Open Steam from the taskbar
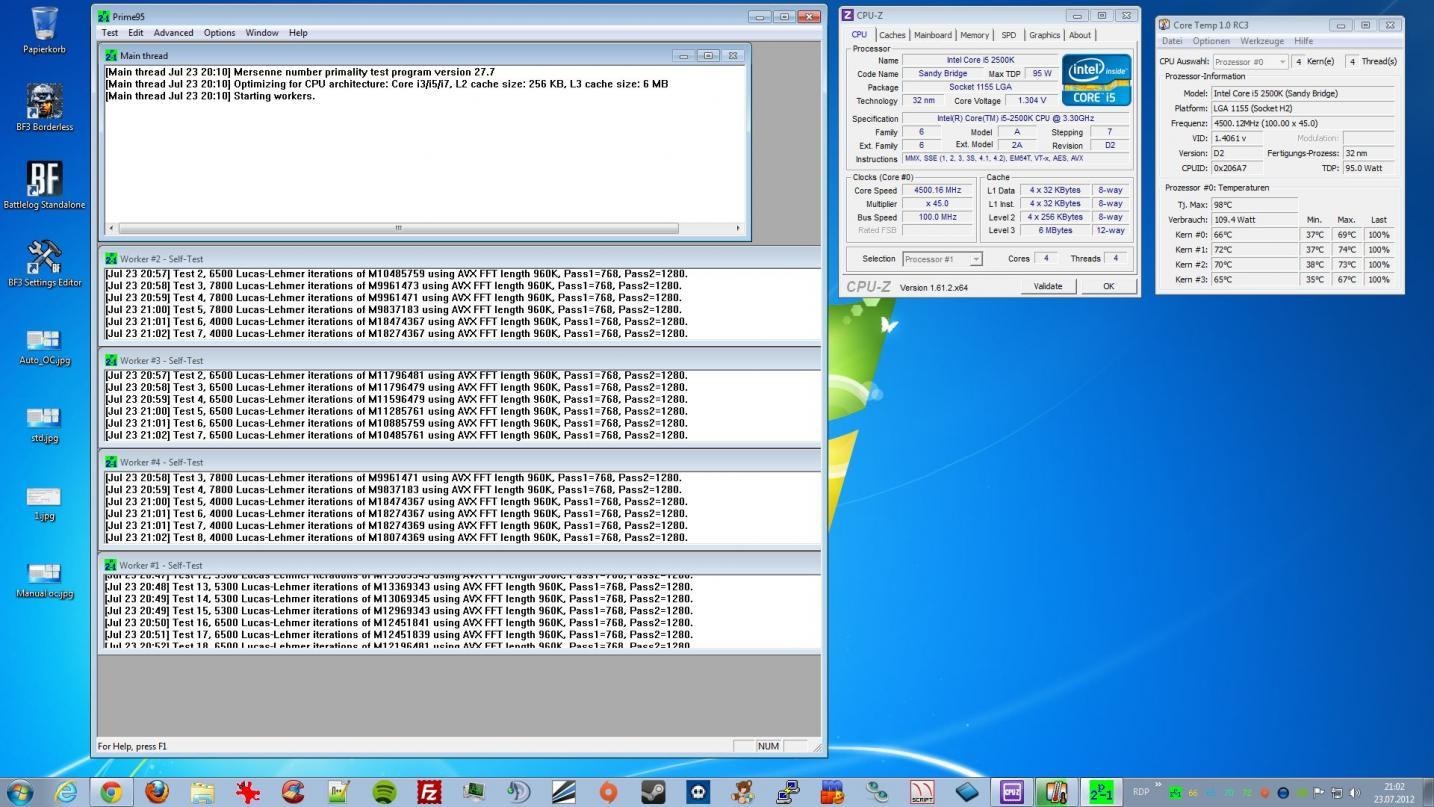 tap(653, 792)
